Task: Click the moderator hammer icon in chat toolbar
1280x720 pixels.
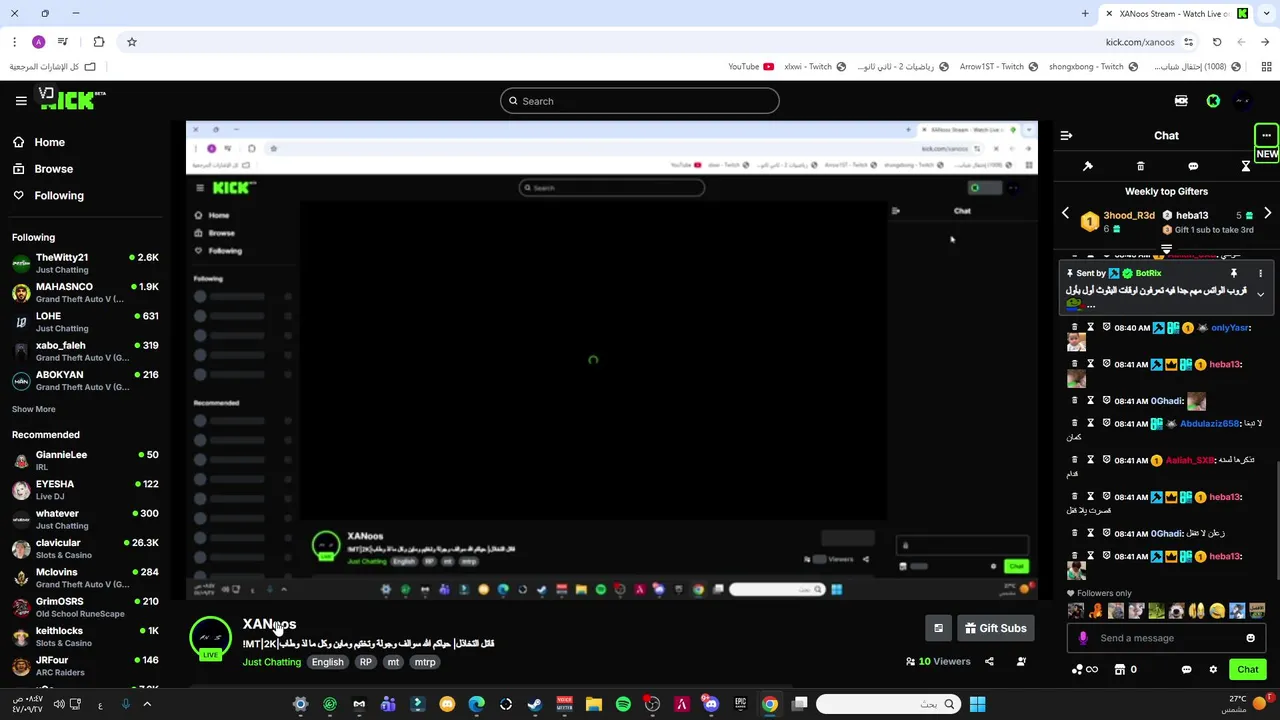Action: (1088, 166)
